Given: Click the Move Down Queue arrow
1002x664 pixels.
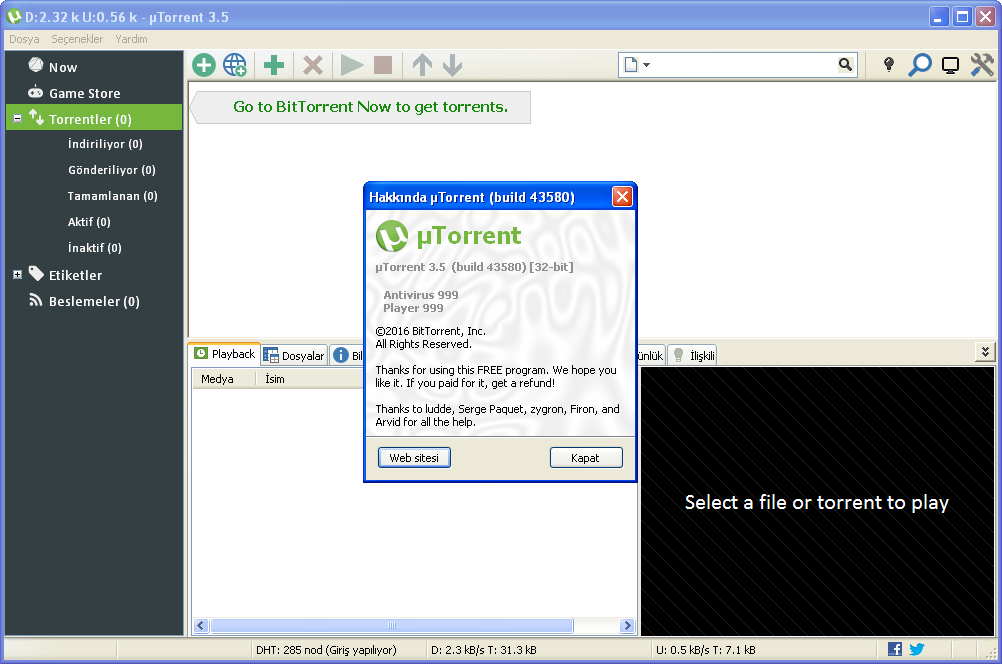Looking at the screenshot, I should coord(452,65).
